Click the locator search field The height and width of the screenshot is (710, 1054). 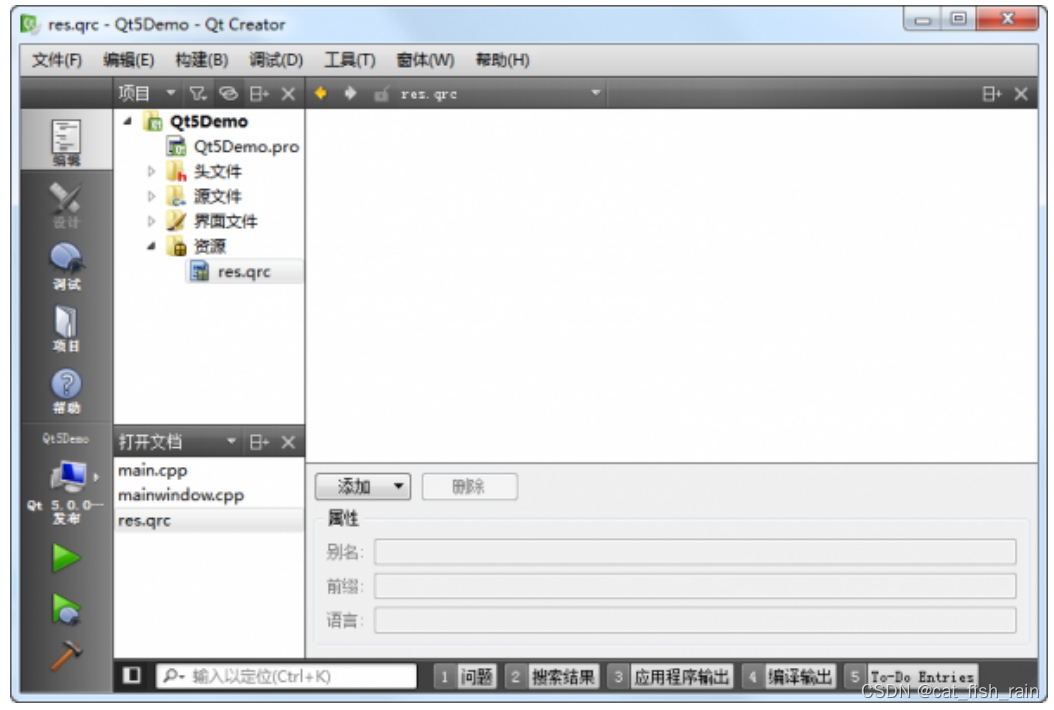point(286,676)
